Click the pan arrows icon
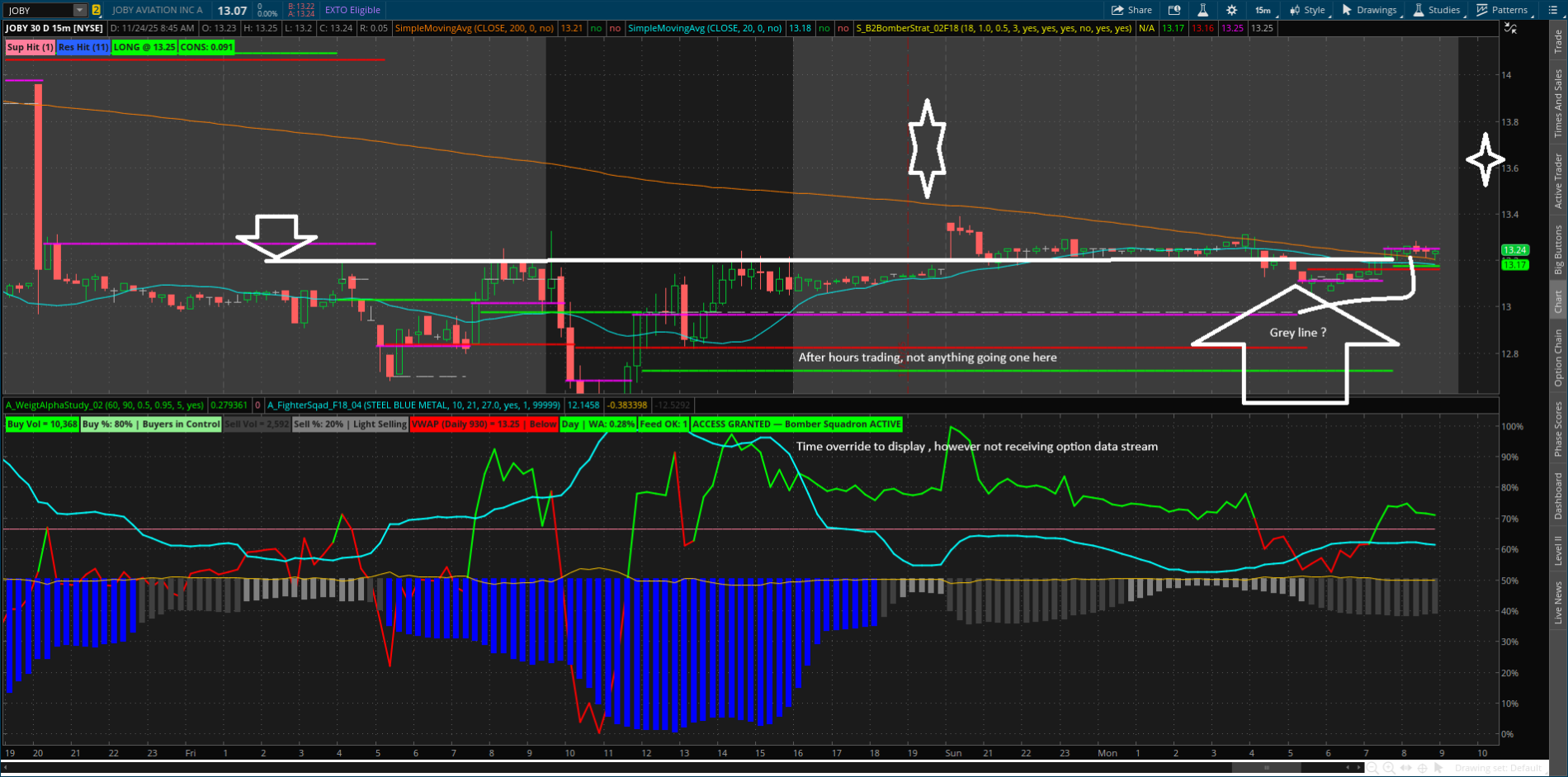This screenshot has width=1568, height=777. click(x=1406, y=768)
